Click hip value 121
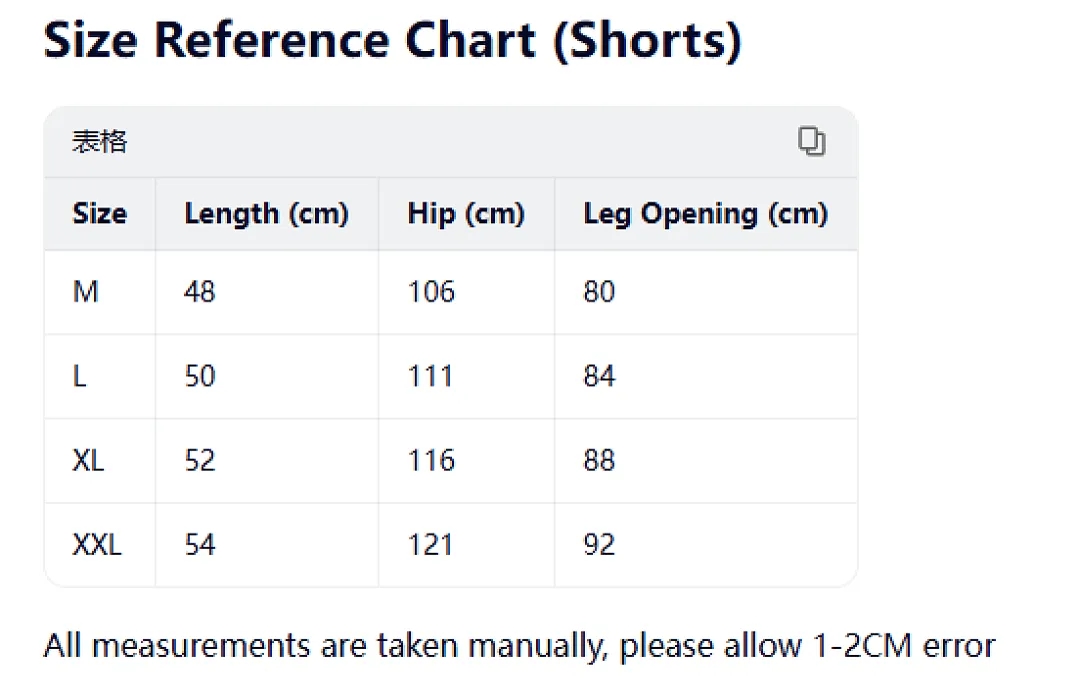The width and height of the screenshot is (1080, 696). pos(430,545)
